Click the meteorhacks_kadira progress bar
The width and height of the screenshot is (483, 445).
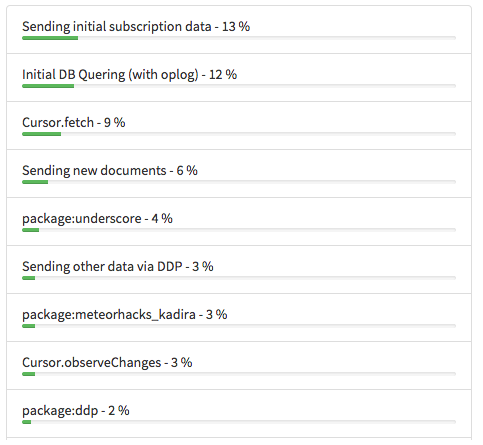coord(239,326)
